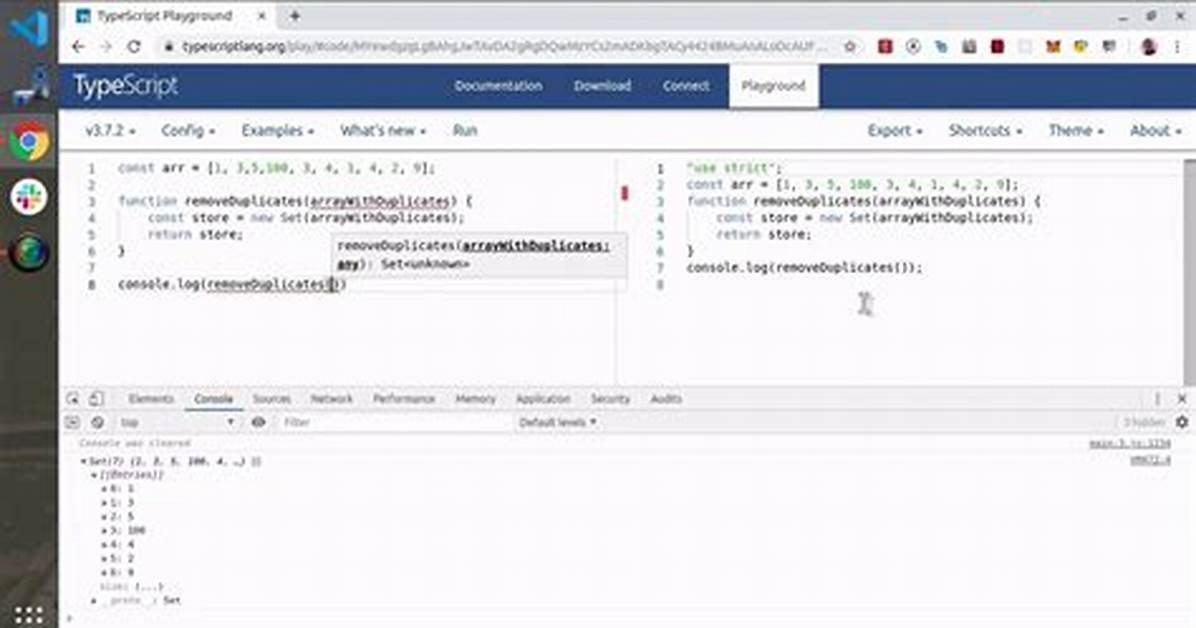Viewport: 1196px width, 628px height.
Task: Toggle DevTools inspect element picker
Action: 72,398
